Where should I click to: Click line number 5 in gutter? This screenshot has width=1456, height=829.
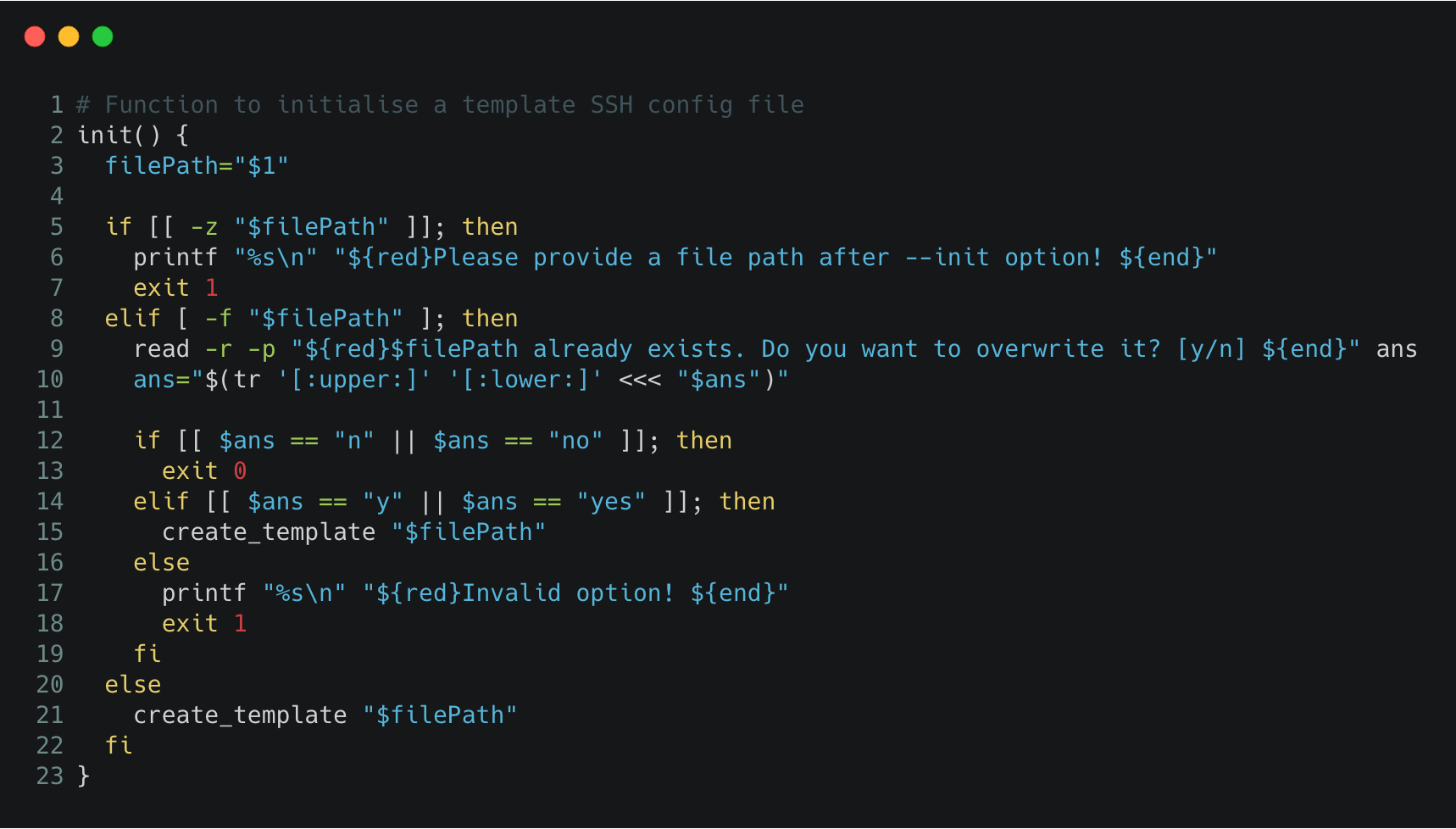(x=57, y=226)
